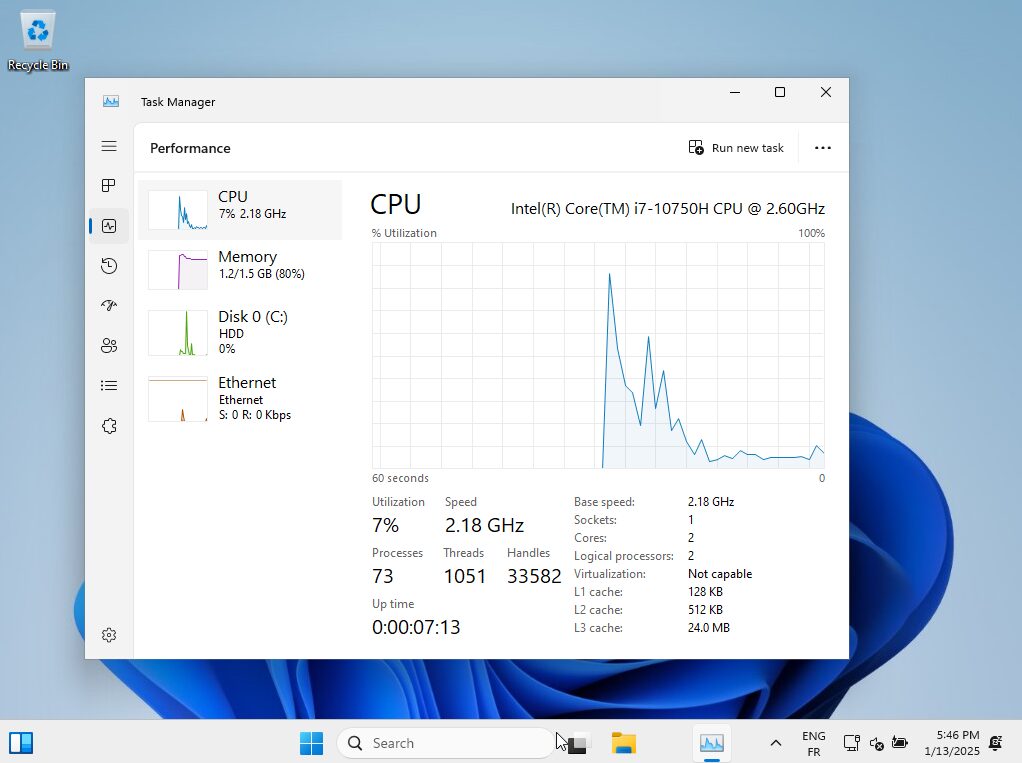
Task: Expand the three-dot more options menu
Action: pos(823,148)
